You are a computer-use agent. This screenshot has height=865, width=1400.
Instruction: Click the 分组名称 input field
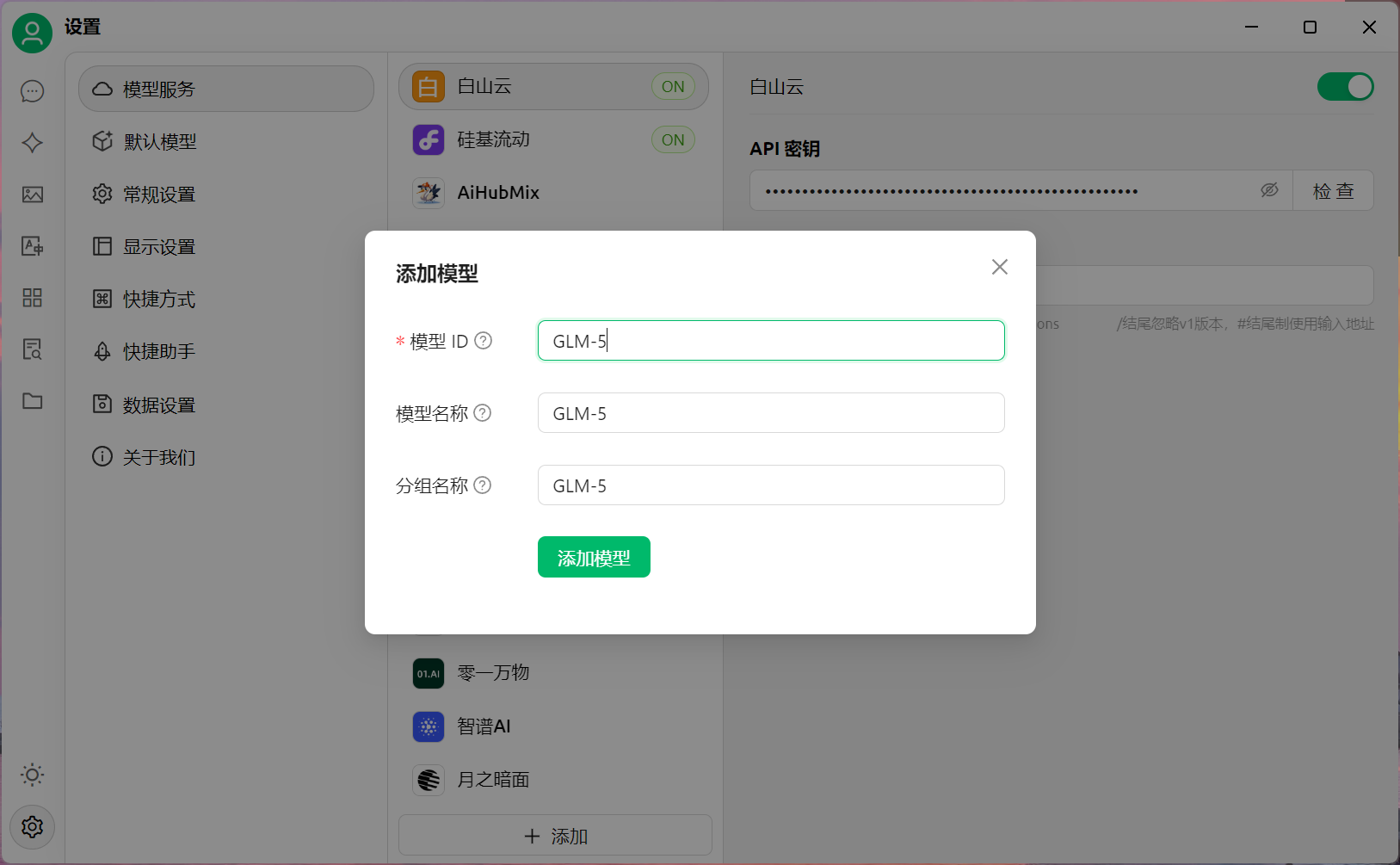coord(771,485)
